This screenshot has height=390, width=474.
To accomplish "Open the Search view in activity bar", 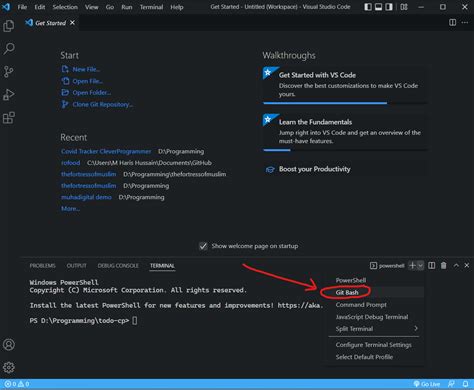I will tap(9, 49).
